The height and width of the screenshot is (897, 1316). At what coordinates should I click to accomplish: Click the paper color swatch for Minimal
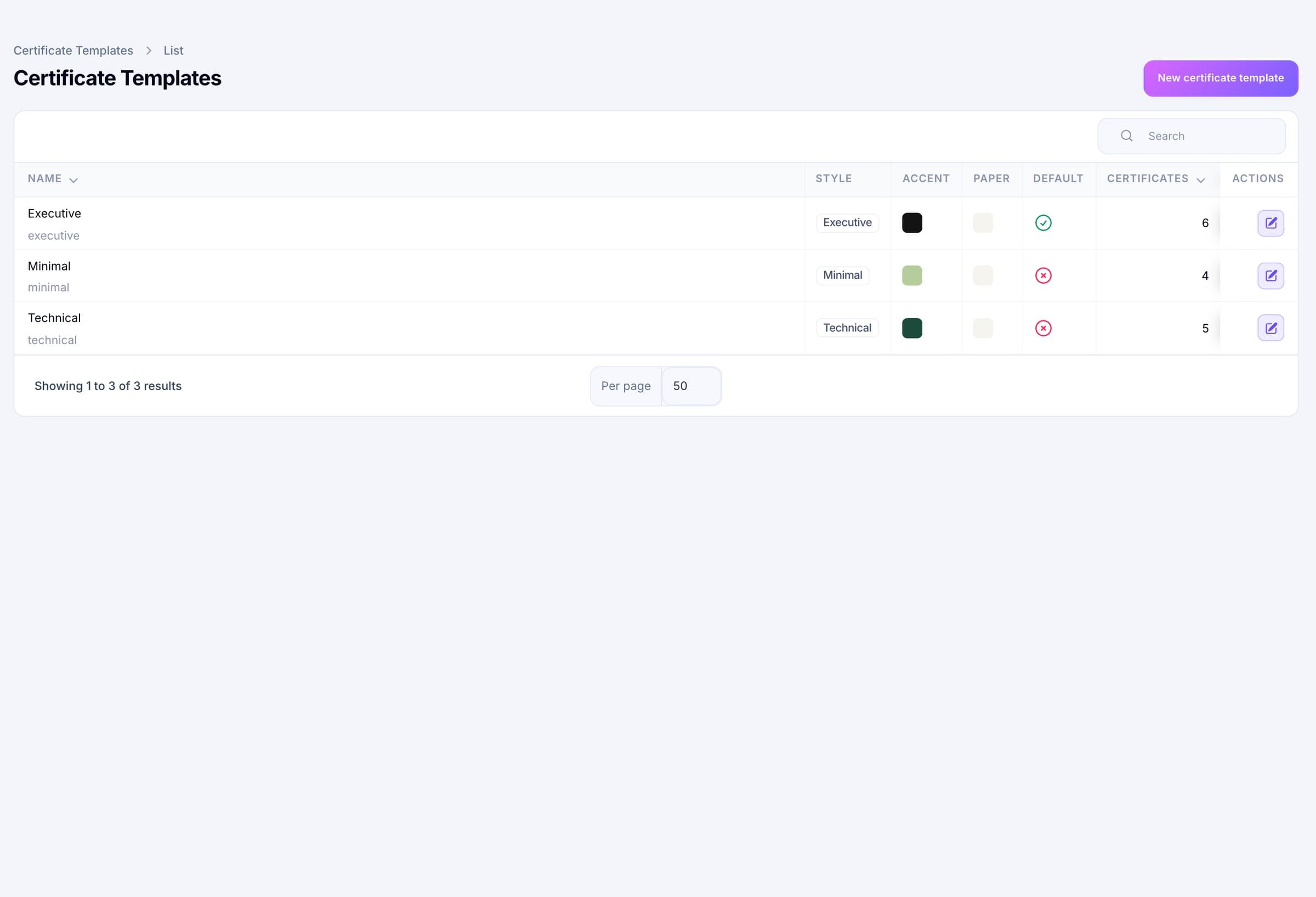tap(983, 275)
